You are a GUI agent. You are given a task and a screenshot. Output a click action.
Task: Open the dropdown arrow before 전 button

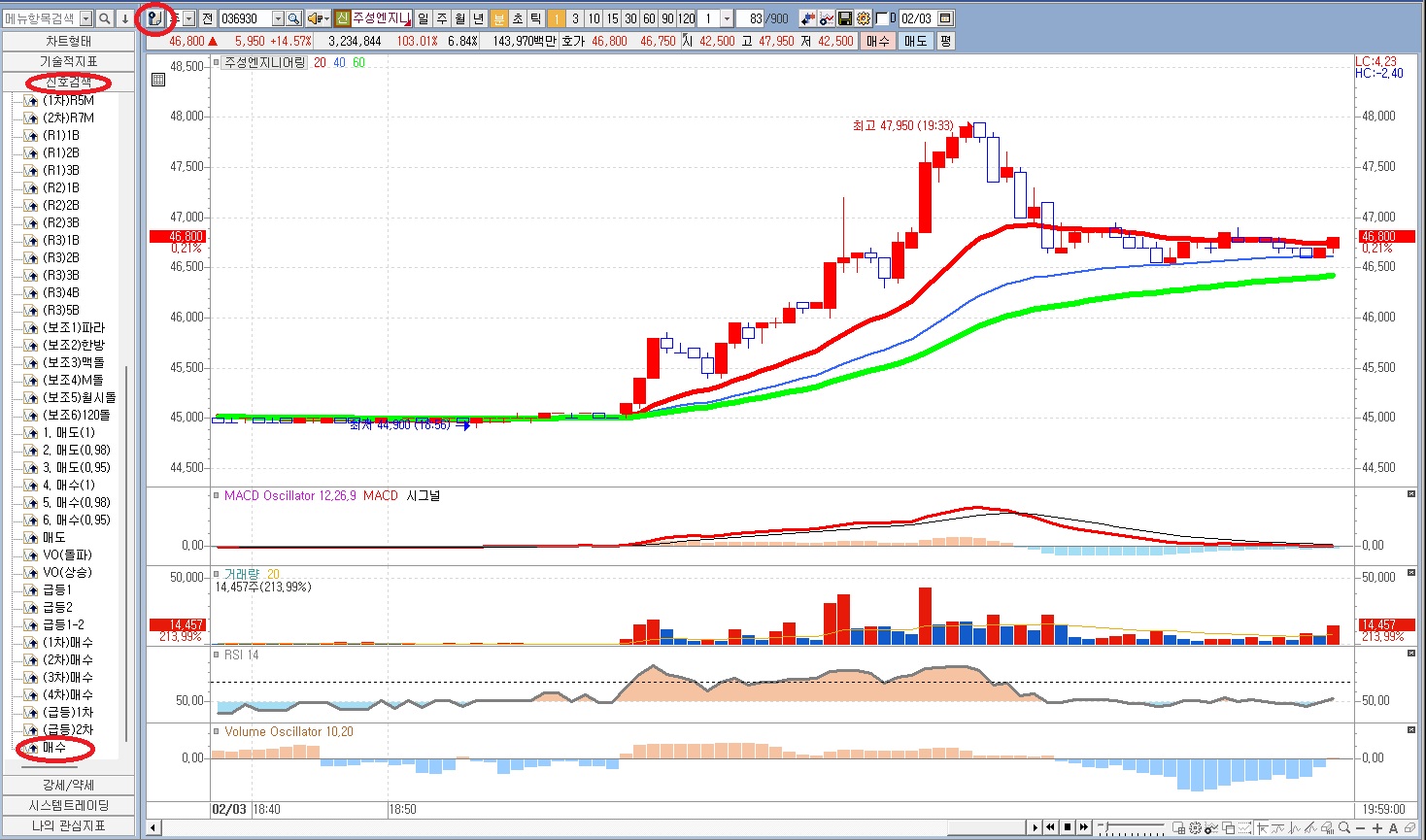point(188,18)
